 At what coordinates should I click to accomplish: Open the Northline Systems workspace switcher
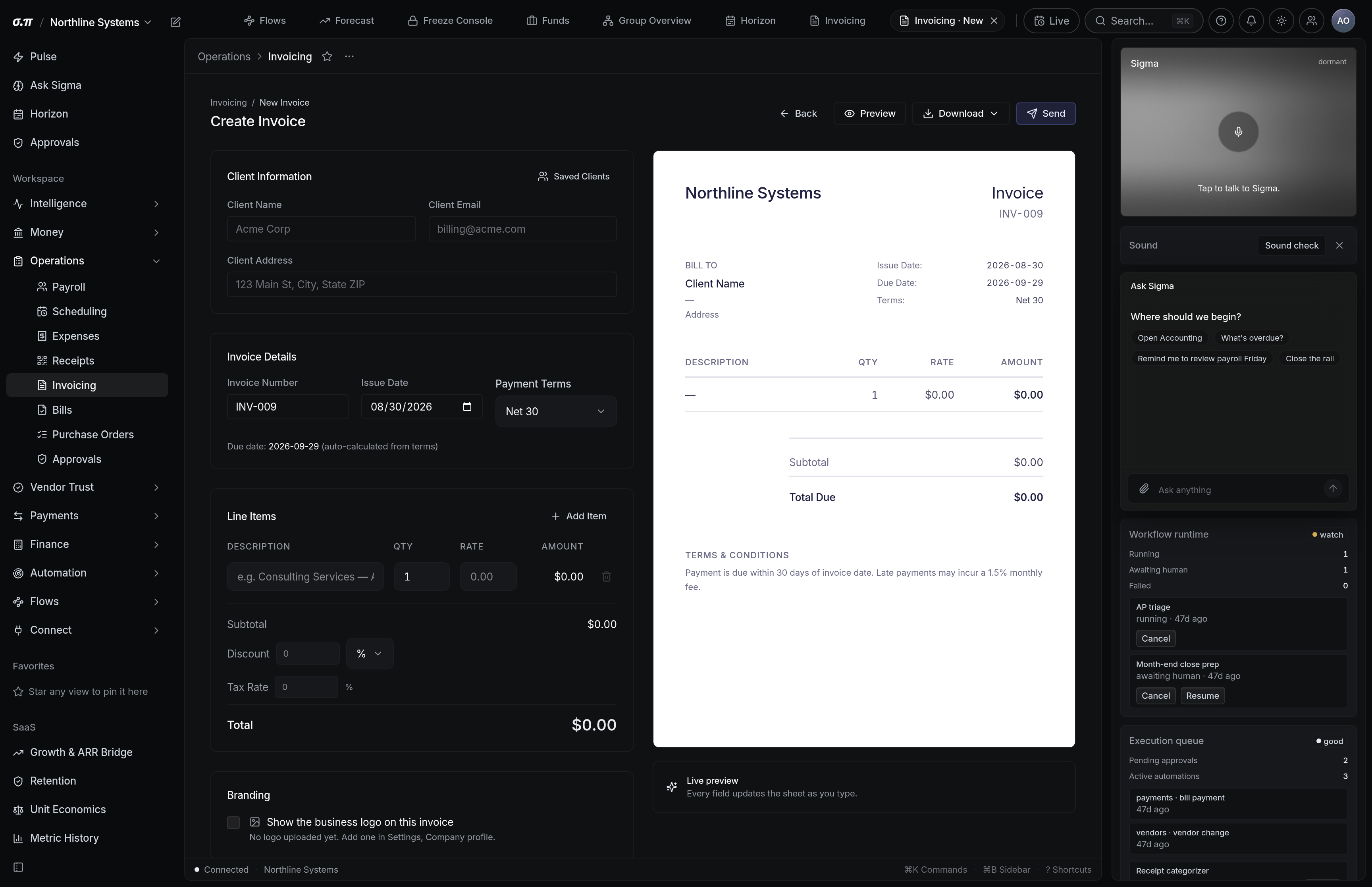point(100,22)
